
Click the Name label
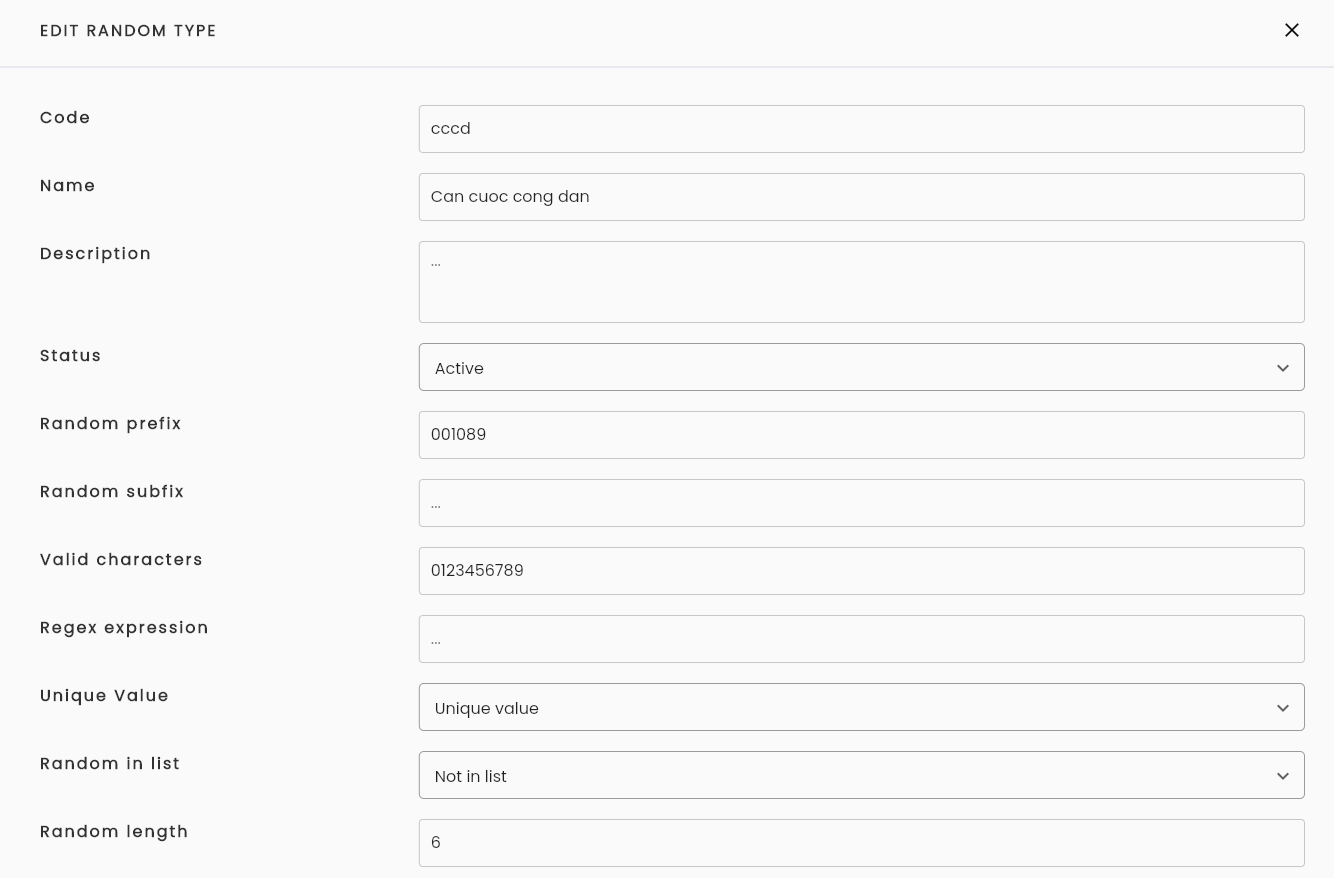68,186
